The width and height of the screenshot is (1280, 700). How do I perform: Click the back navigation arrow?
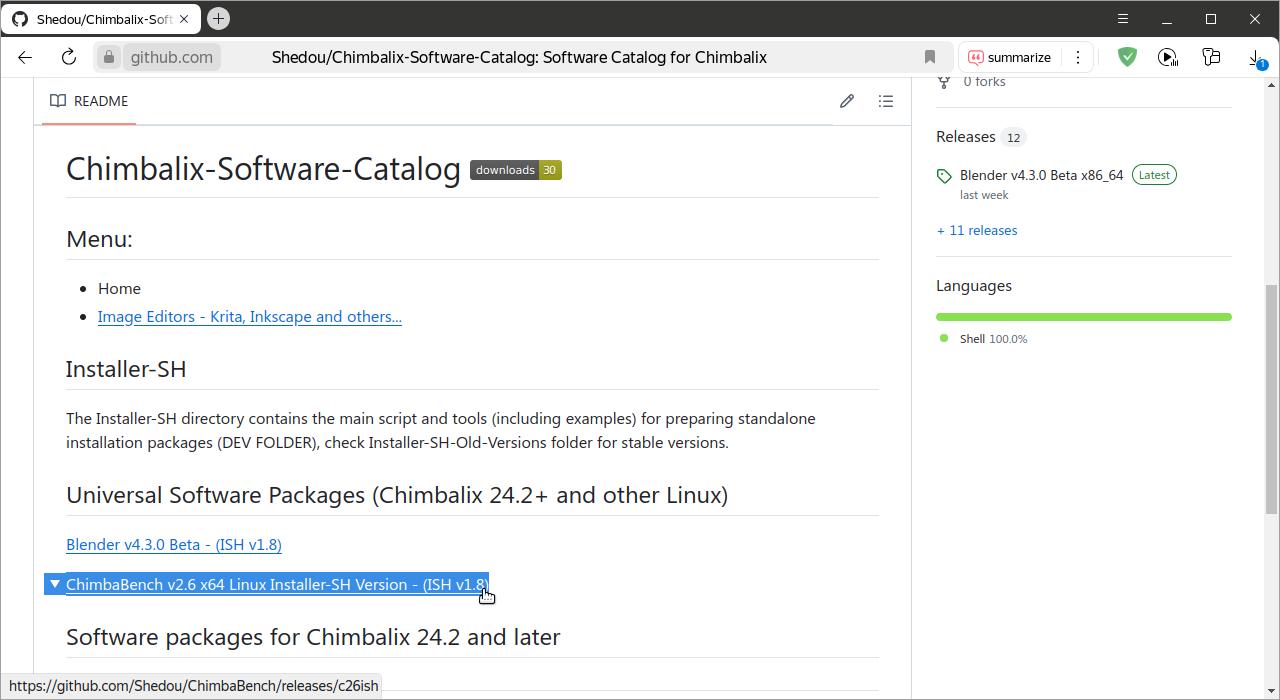pyautogui.click(x=26, y=57)
